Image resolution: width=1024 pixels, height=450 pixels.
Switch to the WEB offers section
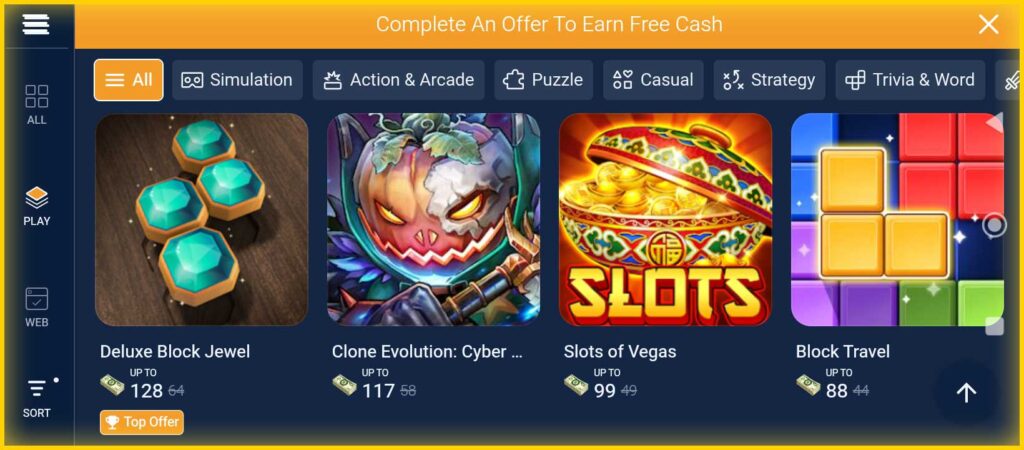tap(37, 307)
